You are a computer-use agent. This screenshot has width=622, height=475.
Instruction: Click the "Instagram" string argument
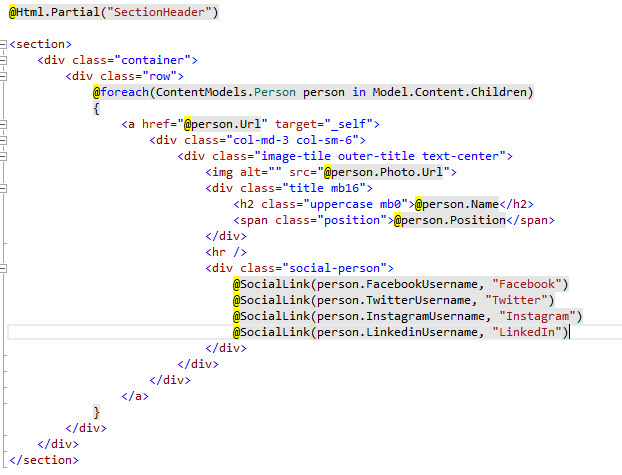point(538,317)
